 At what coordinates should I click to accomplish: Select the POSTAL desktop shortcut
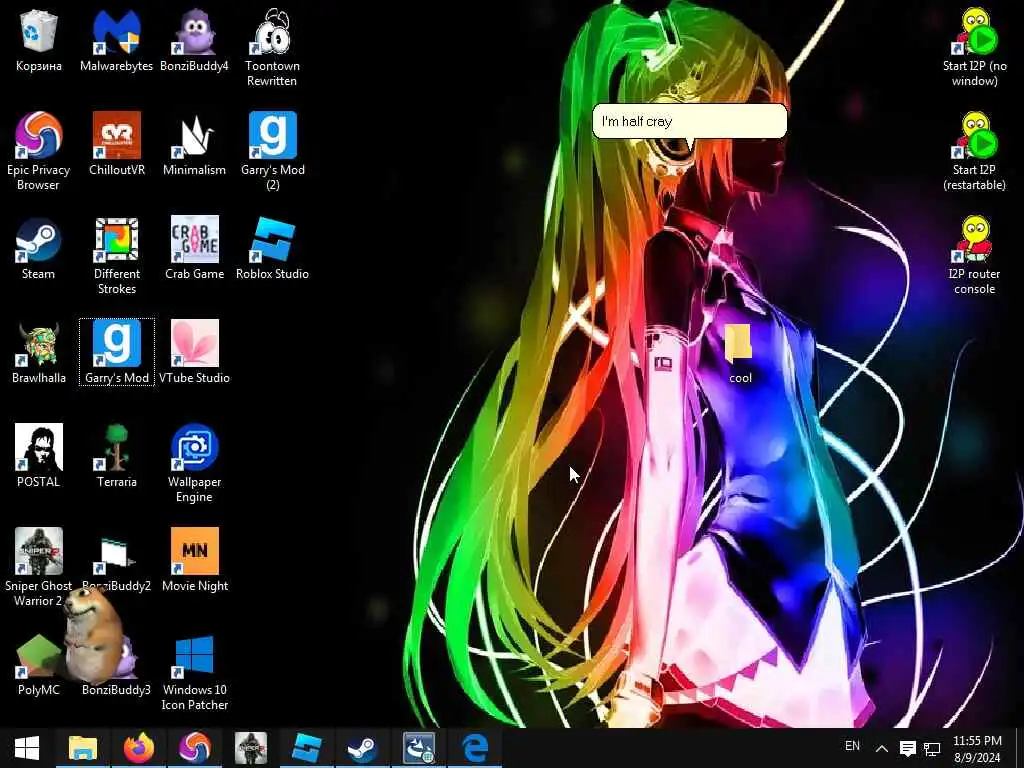(39, 456)
